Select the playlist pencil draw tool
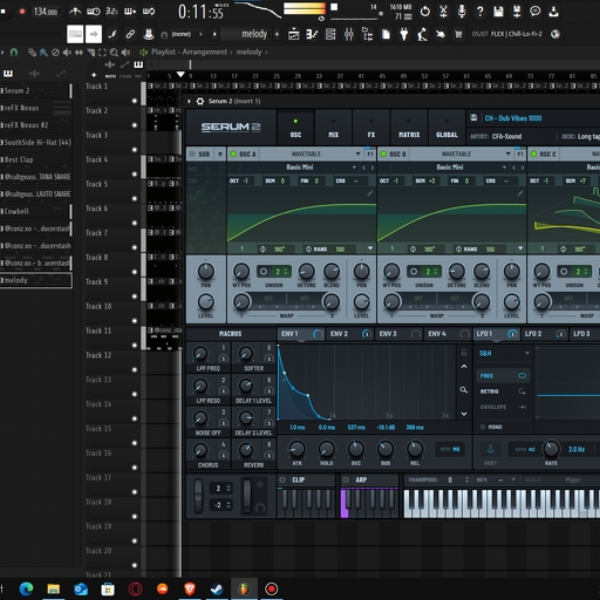The width and height of the screenshot is (600, 600). 32,52
